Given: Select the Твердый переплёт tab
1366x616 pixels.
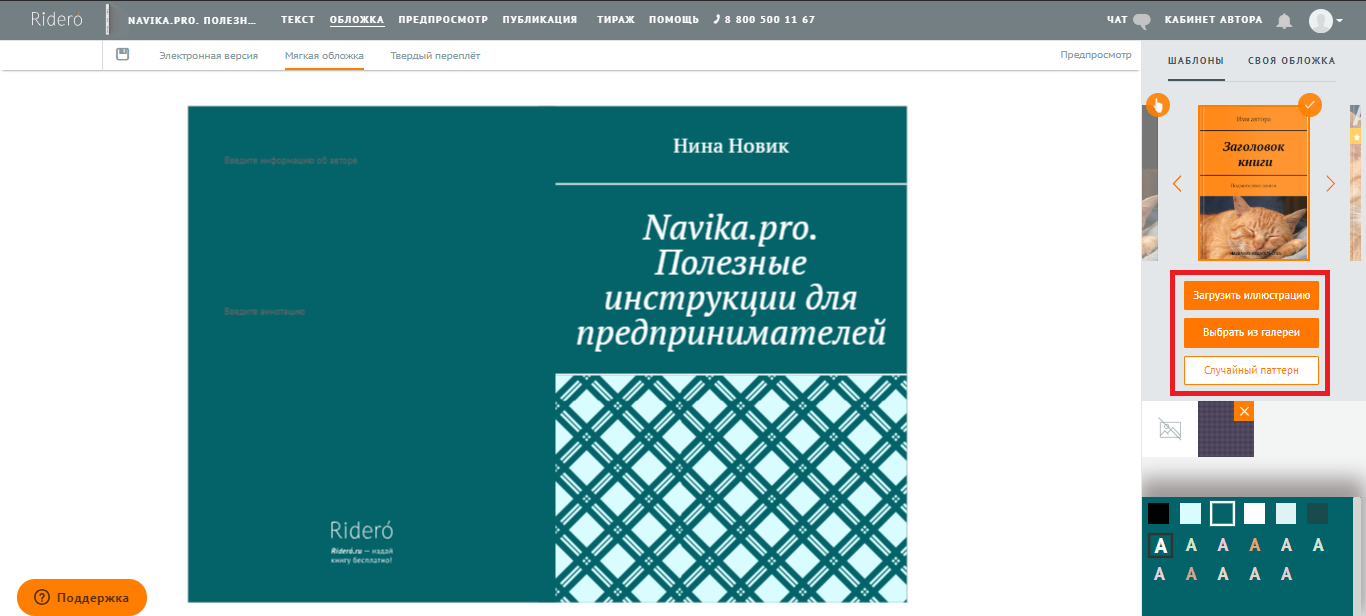Looking at the screenshot, I should tap(435, 56).
